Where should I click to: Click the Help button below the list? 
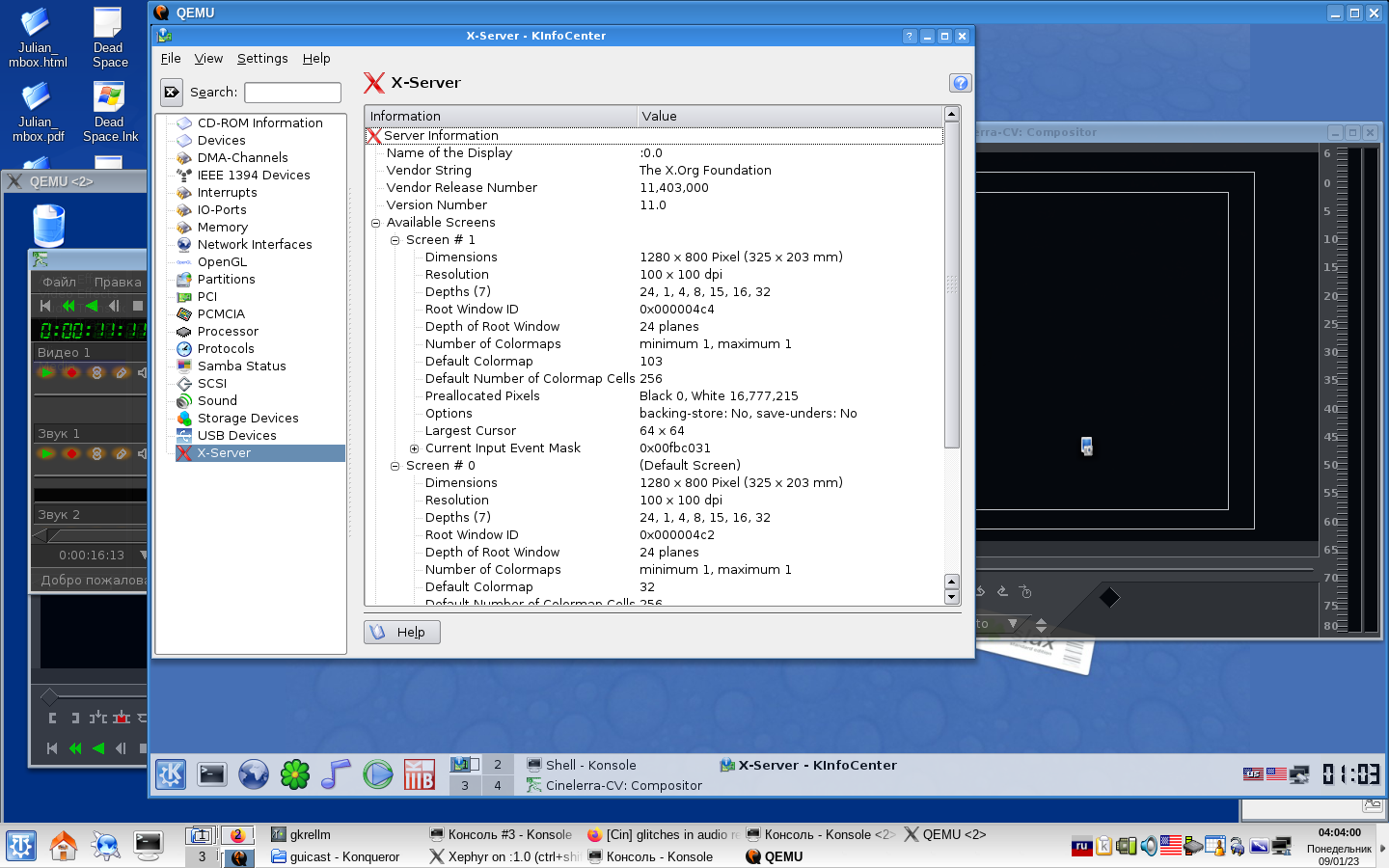(x=402, y=633)
